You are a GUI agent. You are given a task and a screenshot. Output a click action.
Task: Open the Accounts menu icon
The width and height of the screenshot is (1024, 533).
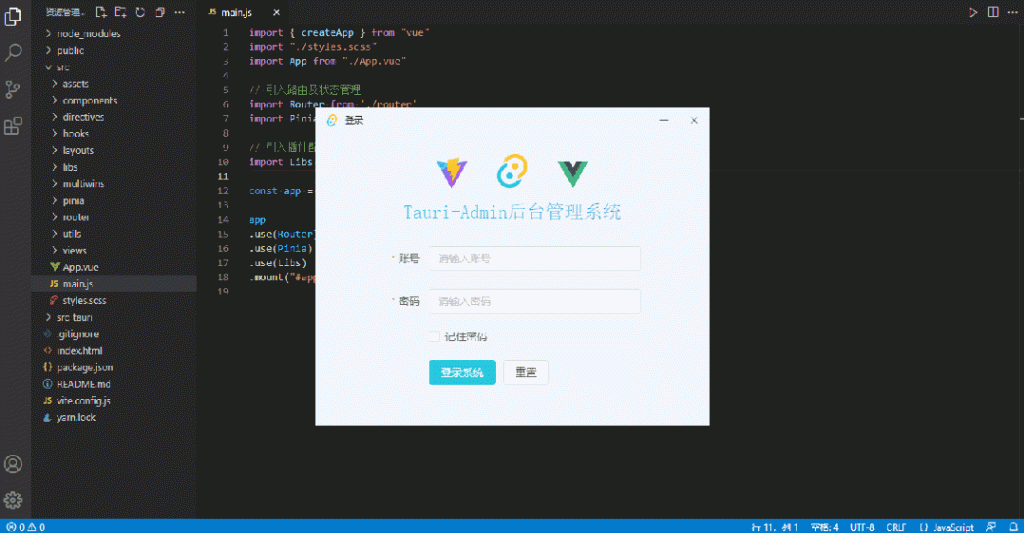coord(13,464)
